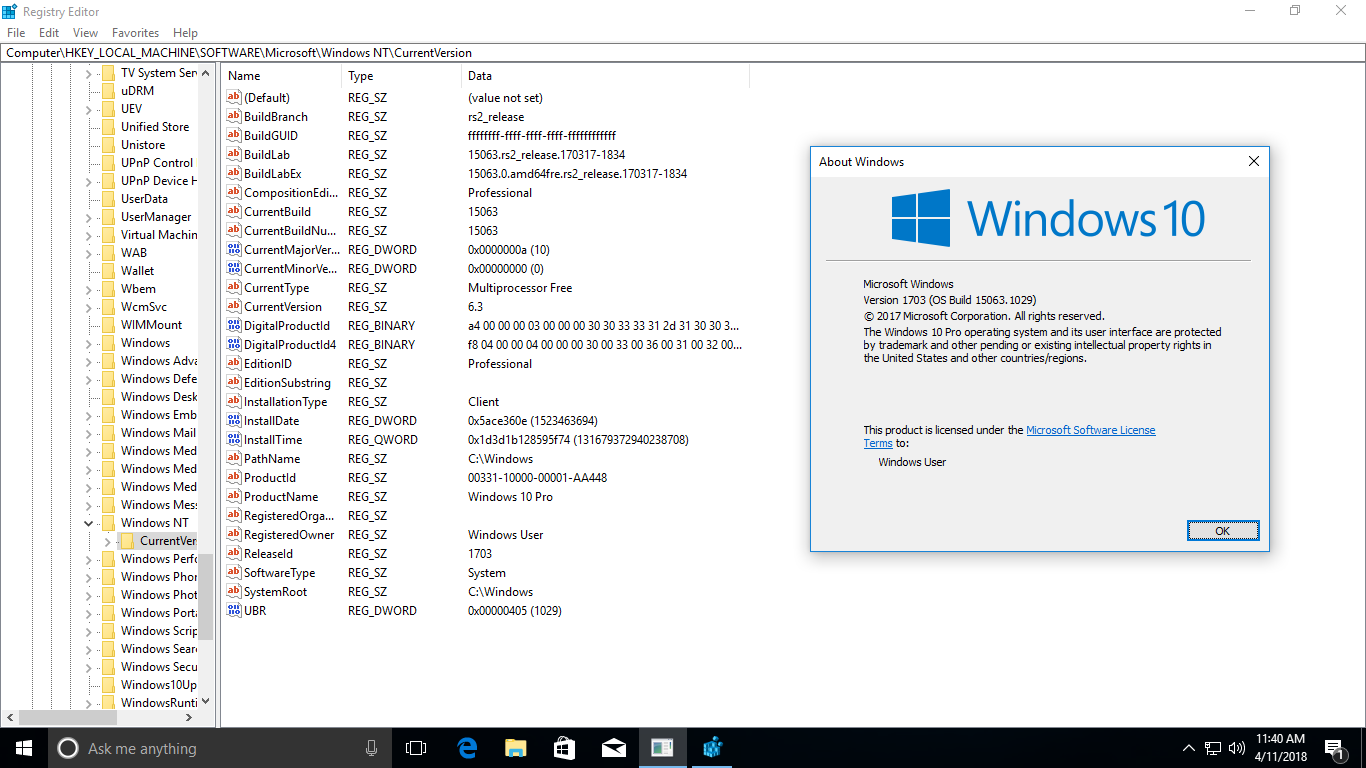Viewport: 1366px width, 768px height.
Task: Select the Unistore registry key
Action: pos(143,145)
